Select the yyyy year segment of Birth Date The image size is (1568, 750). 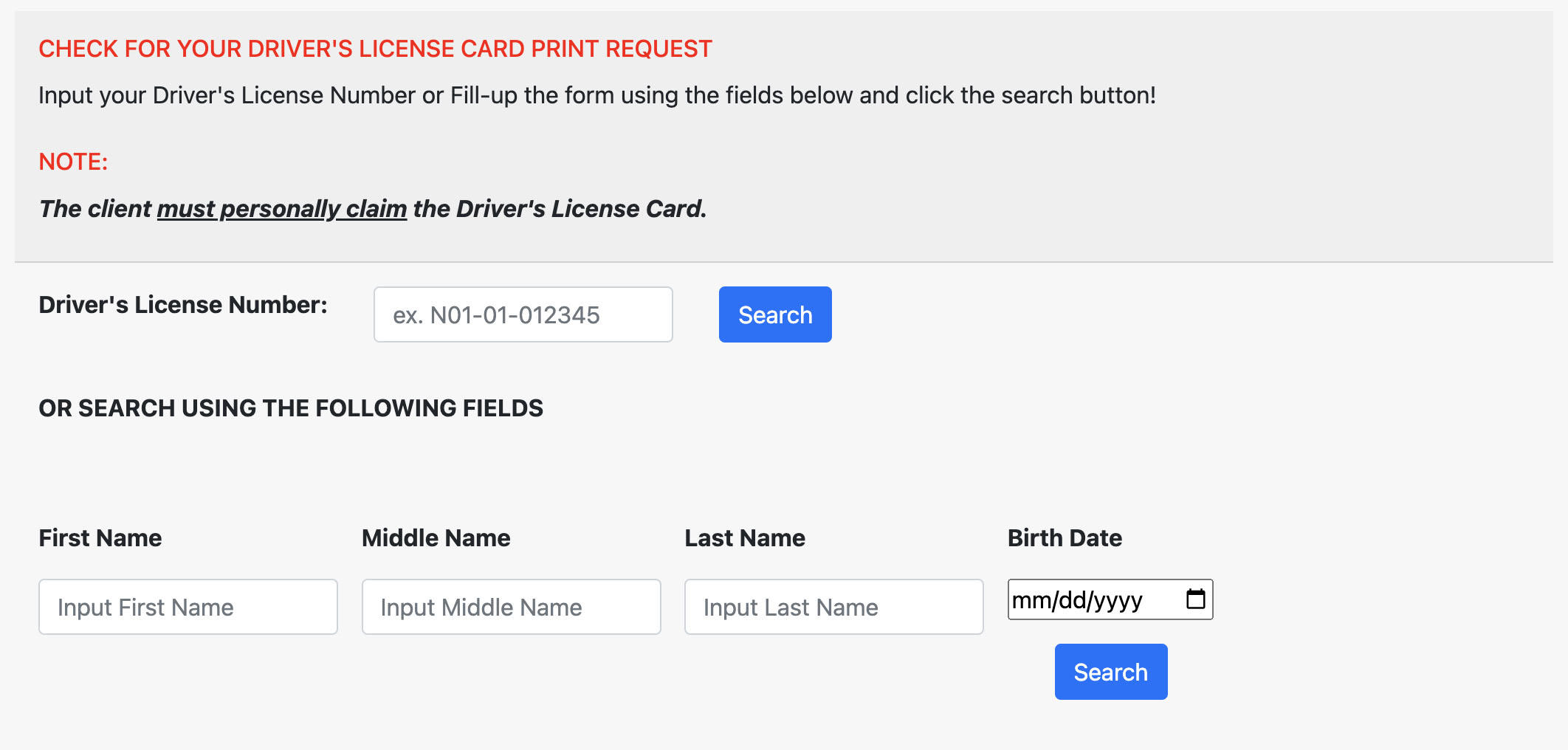(1118, 600)
